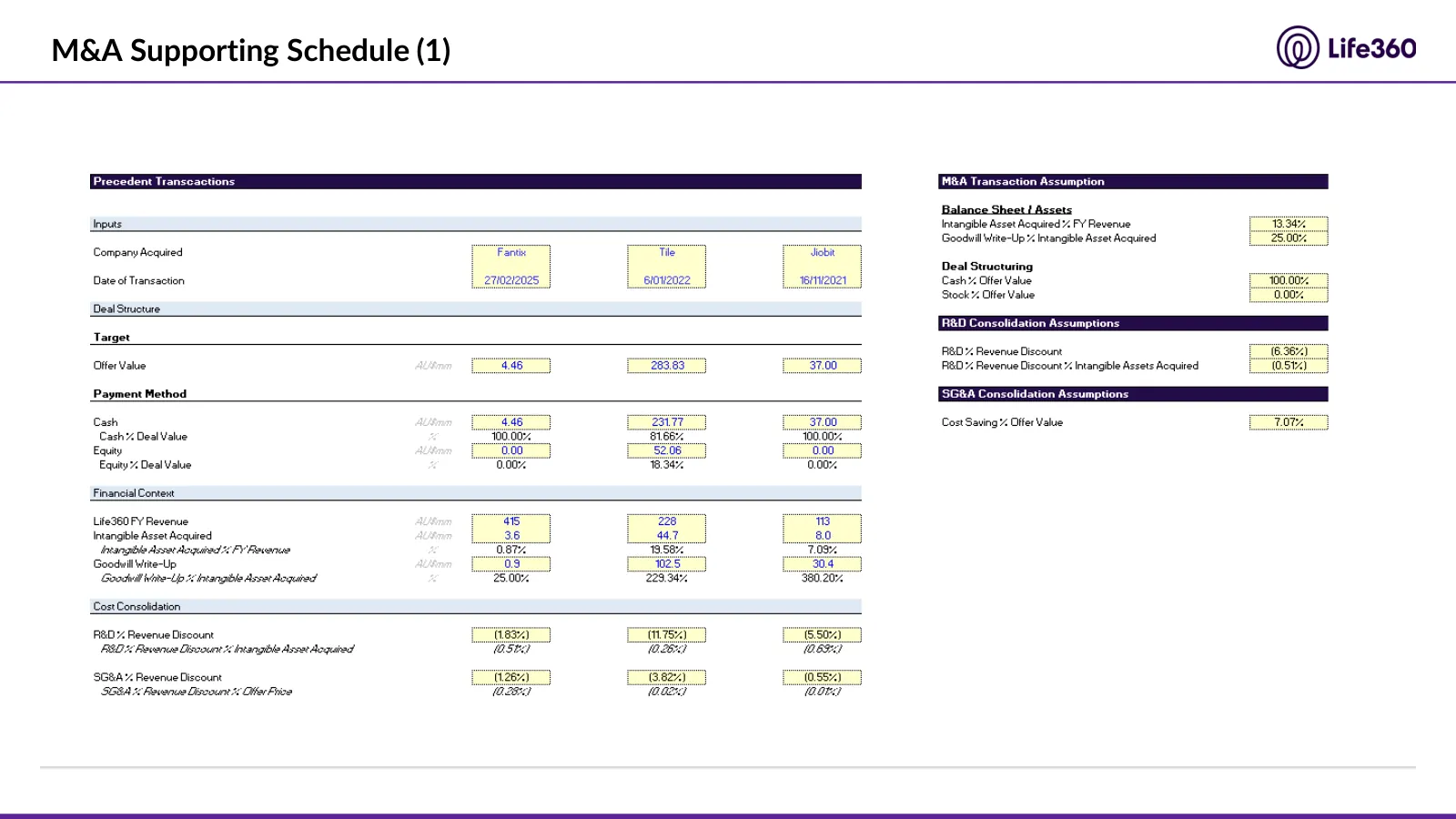
Task: Select Intangible Asset Acquired value 3.6
Action: pos(511,536)
